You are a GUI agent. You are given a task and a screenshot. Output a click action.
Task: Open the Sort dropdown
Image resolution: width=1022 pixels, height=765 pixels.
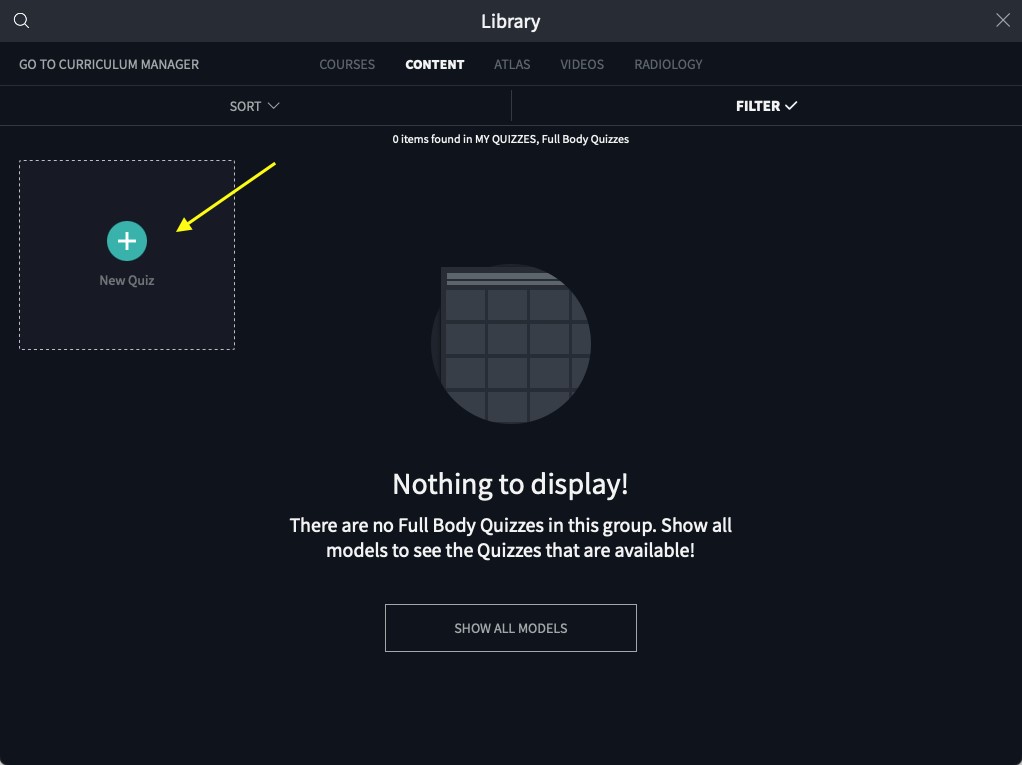pos(246,106)
